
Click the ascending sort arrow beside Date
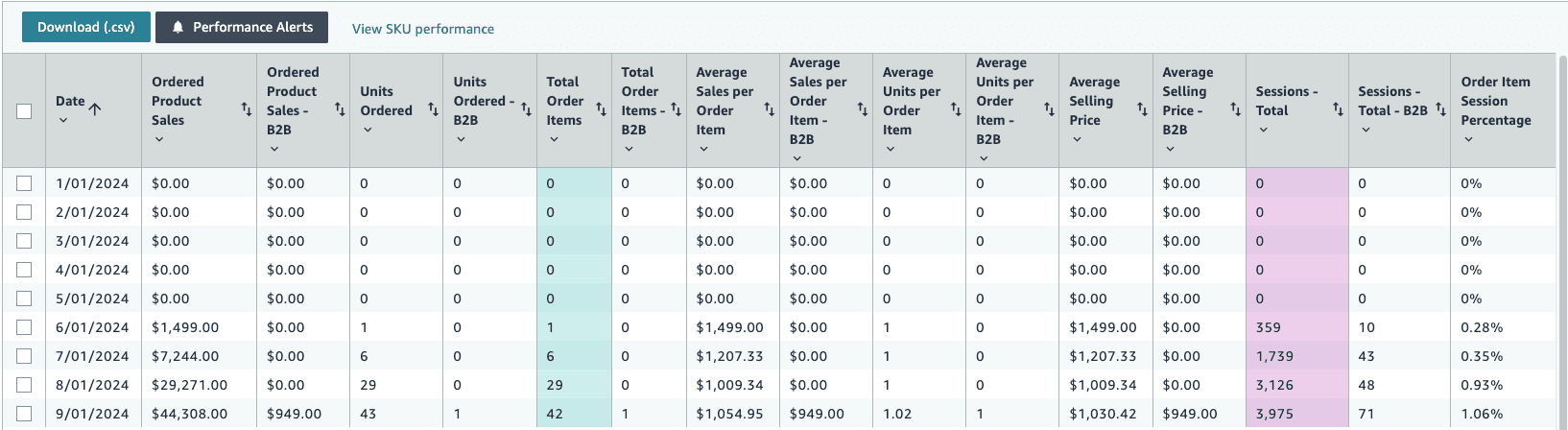click(95, 108)
